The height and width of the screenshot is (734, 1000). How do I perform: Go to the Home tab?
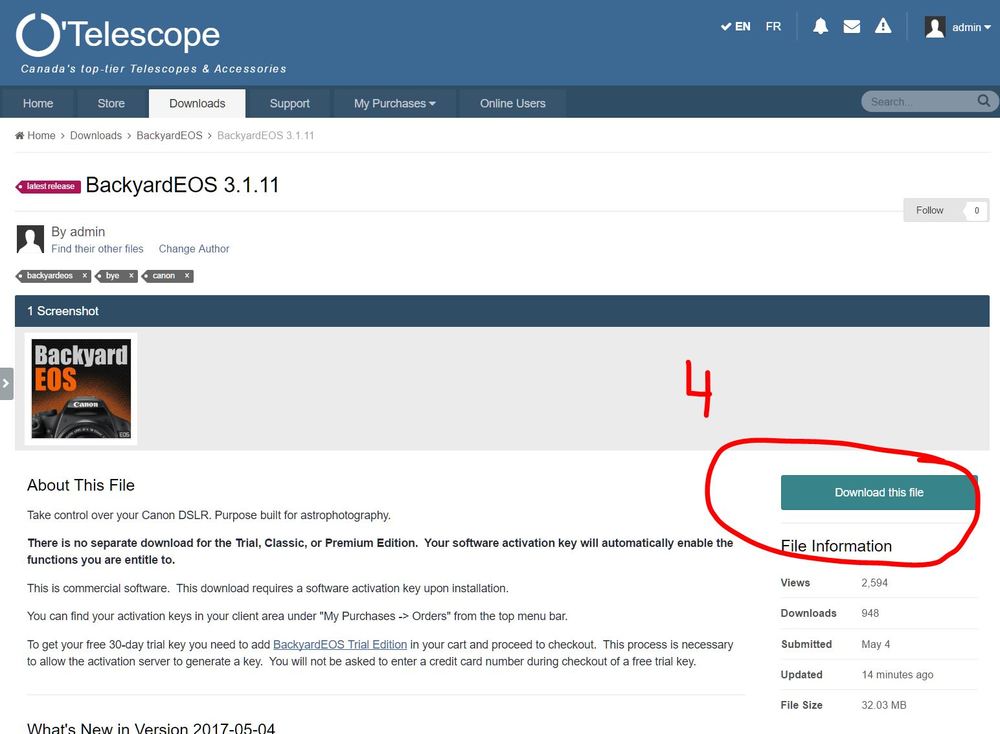[38, 103]
